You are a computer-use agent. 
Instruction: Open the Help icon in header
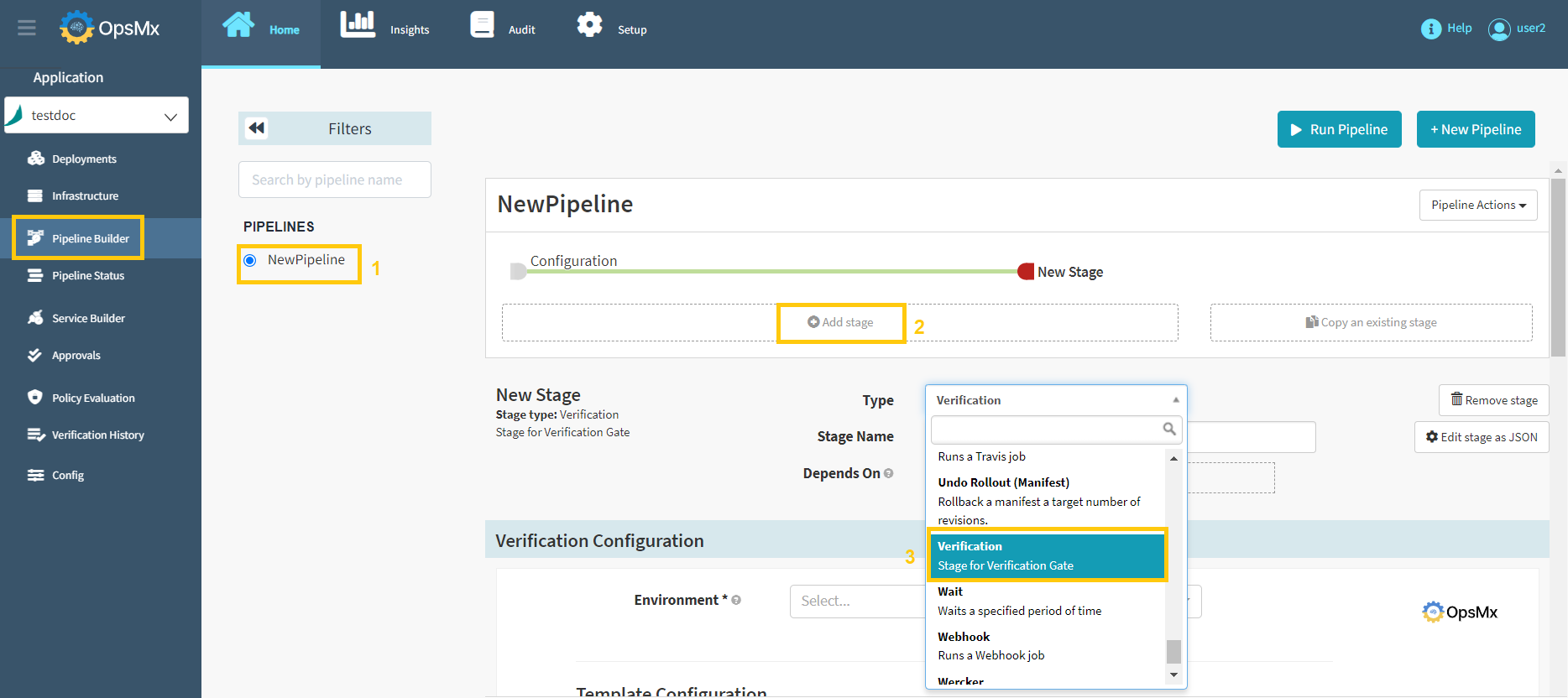coord(1430,29)
